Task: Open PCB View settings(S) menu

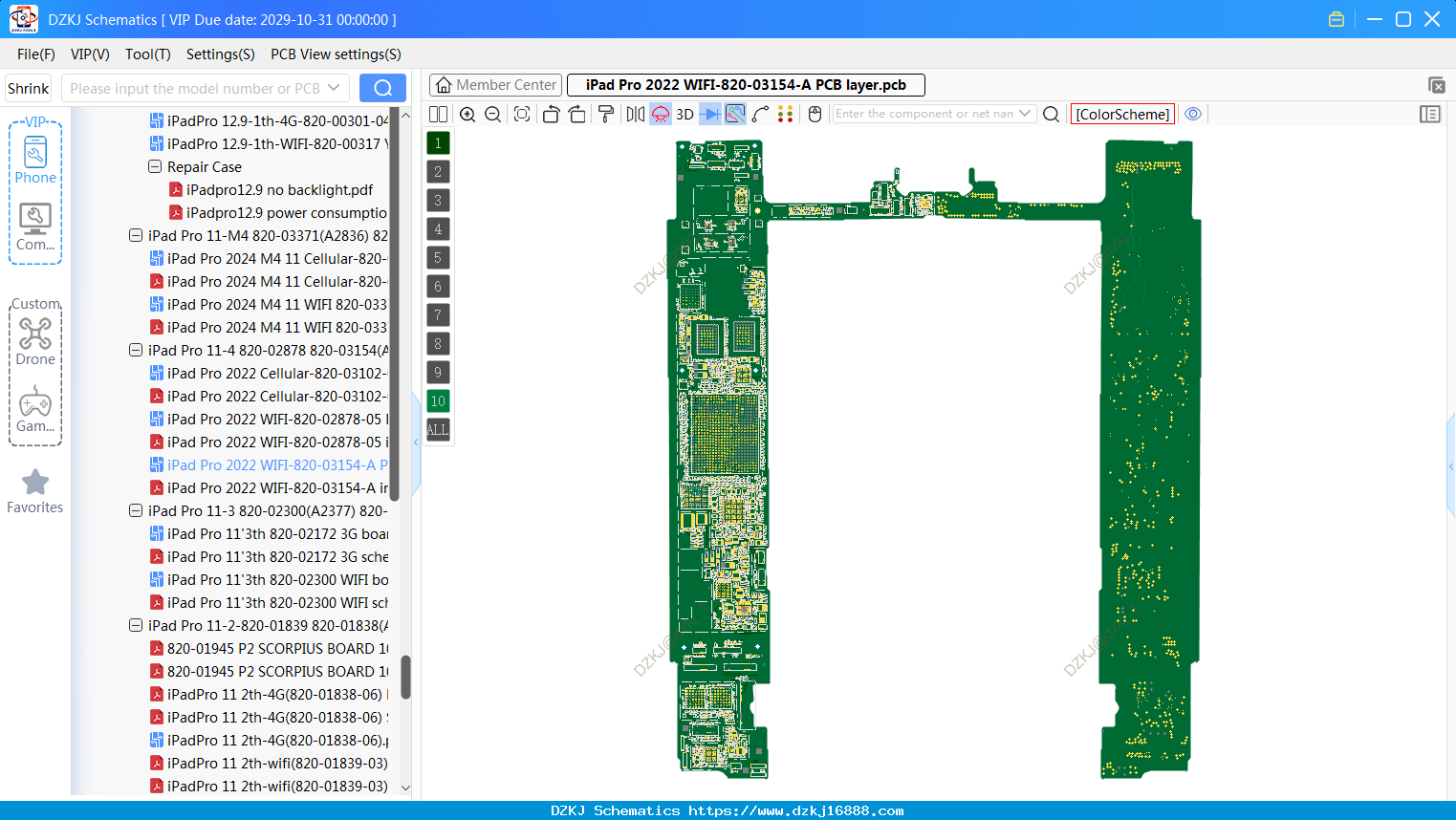Action: pos(336,54)
